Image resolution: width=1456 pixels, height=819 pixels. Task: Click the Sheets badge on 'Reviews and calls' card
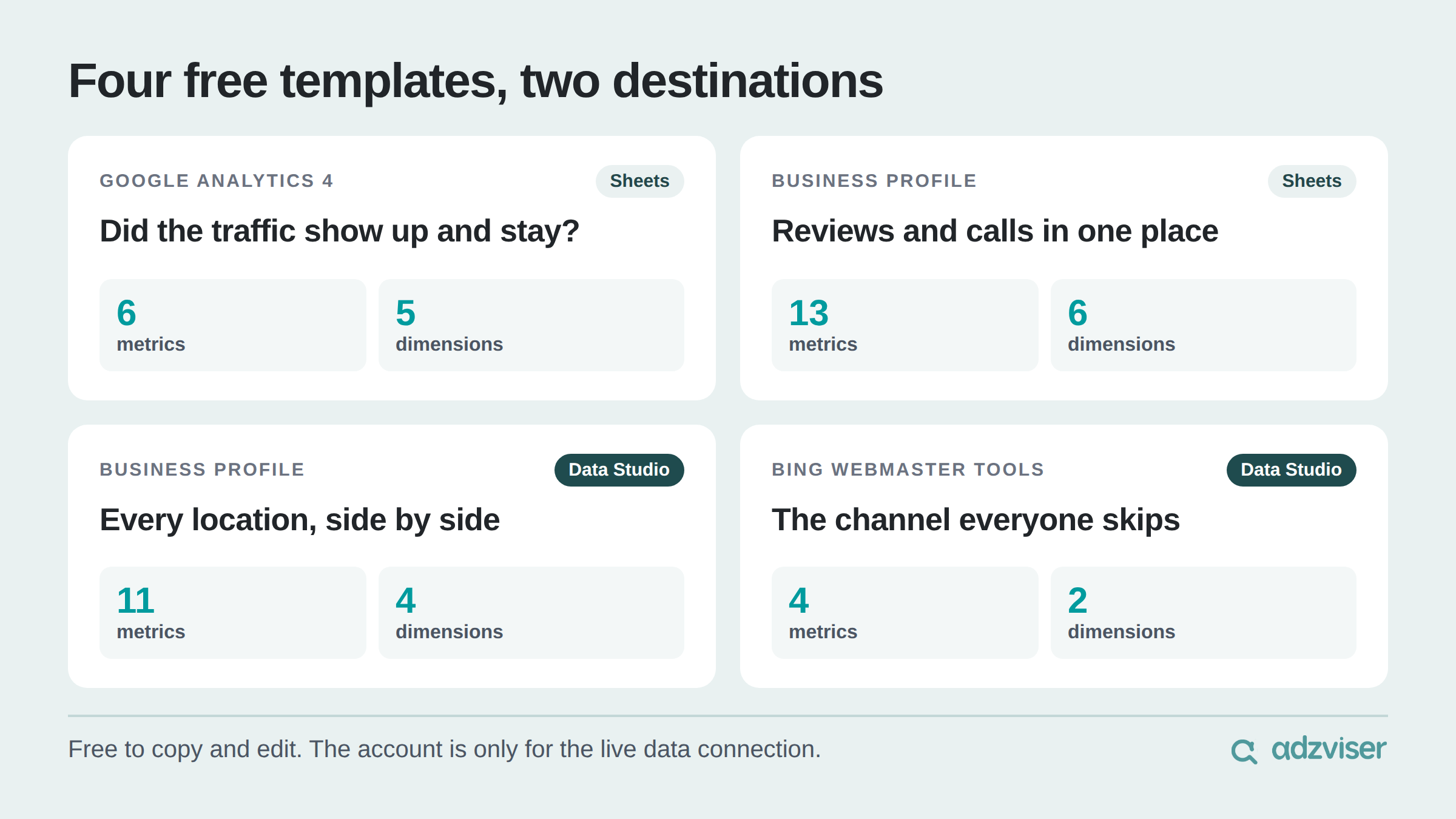click(1312, 181)
